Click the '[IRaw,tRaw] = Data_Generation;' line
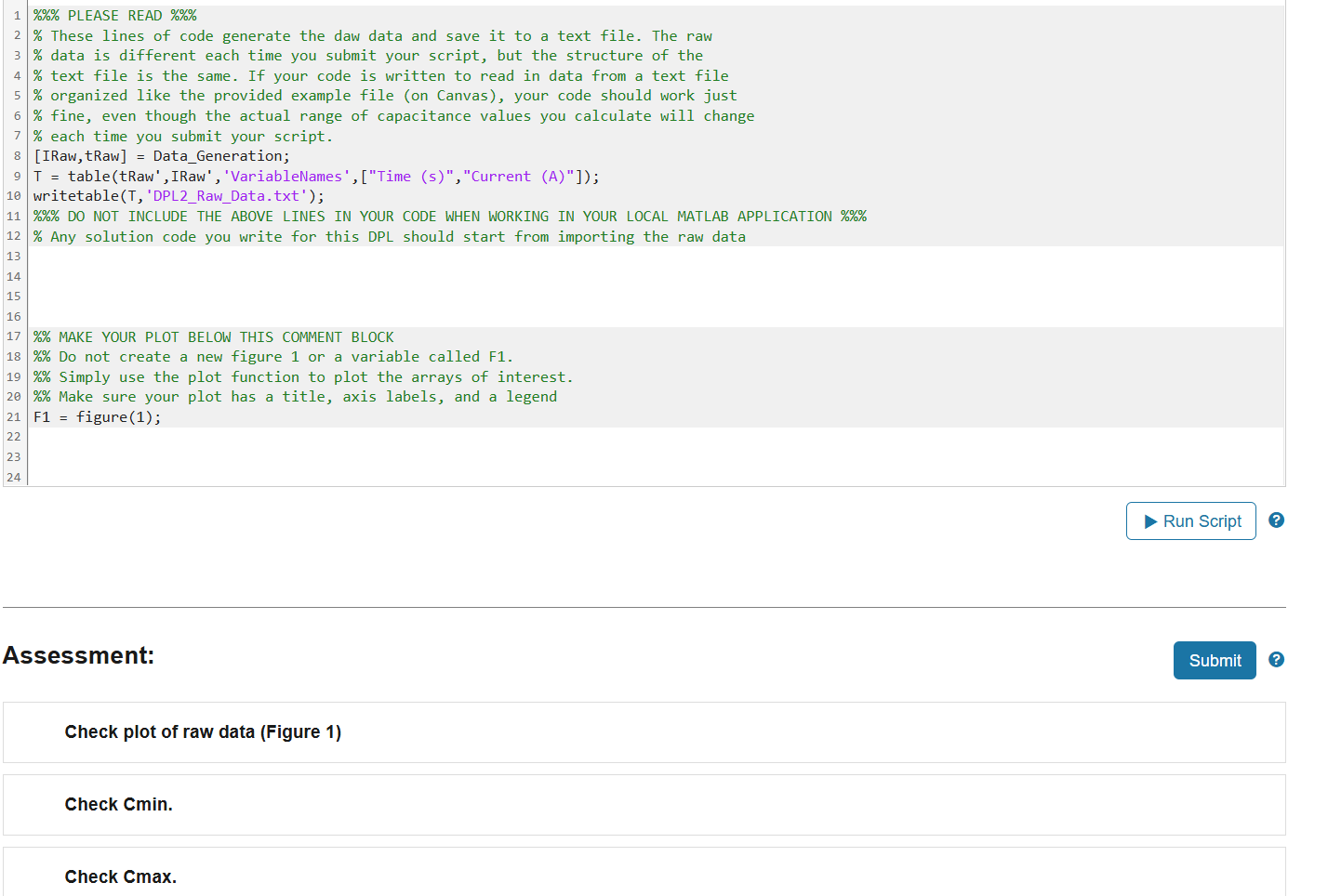The width and height of the screenshot is (1328, 896). (x=162, y=156)
